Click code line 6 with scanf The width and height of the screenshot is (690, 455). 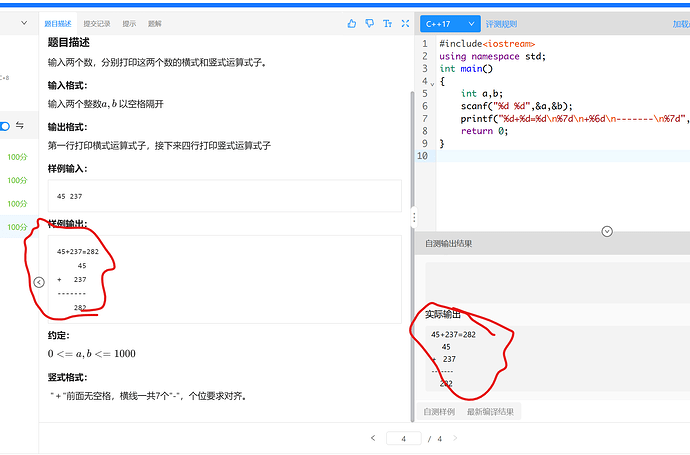point(517,106)
